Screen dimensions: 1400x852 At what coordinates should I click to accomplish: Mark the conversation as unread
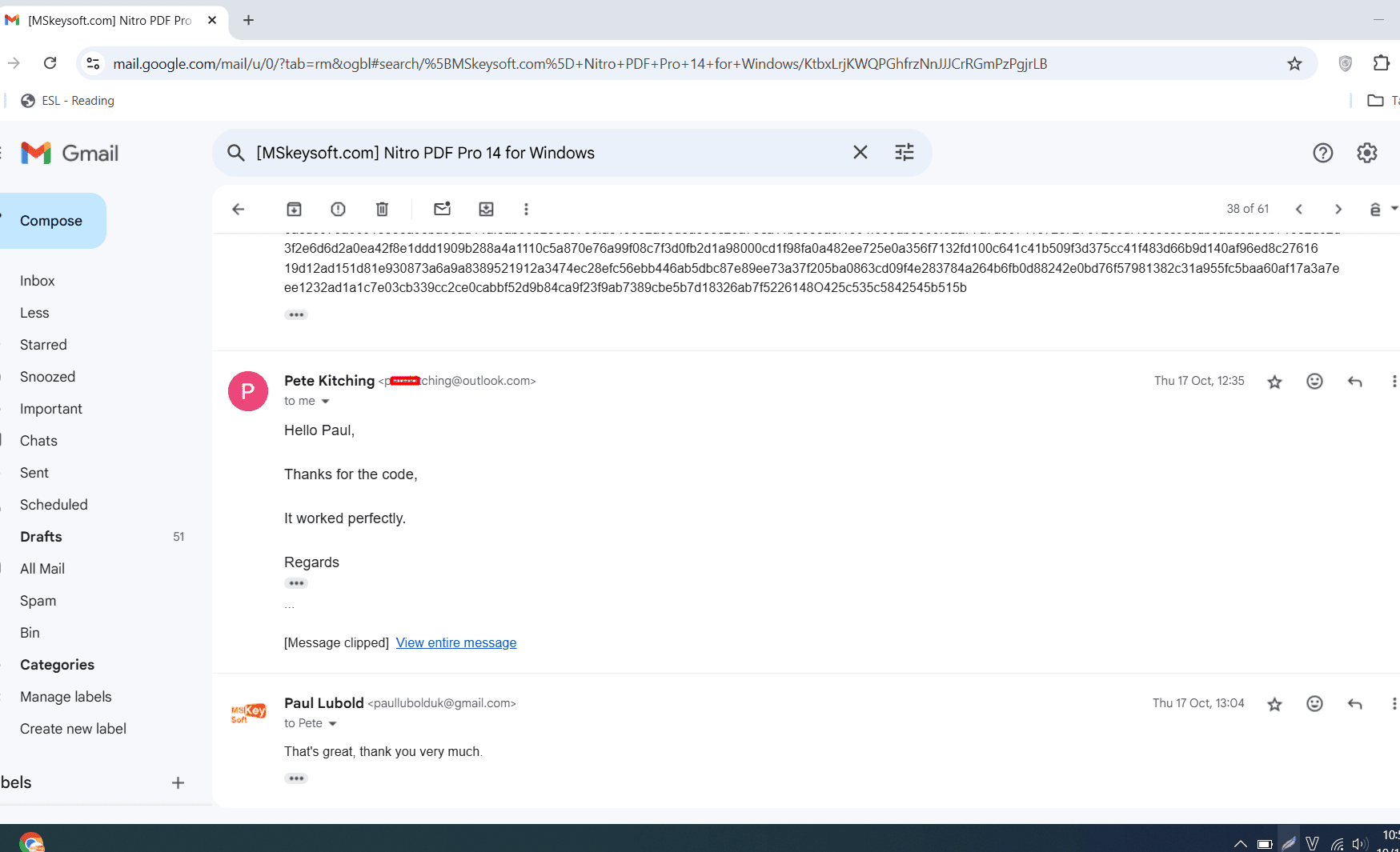click(x=442, y=210)
